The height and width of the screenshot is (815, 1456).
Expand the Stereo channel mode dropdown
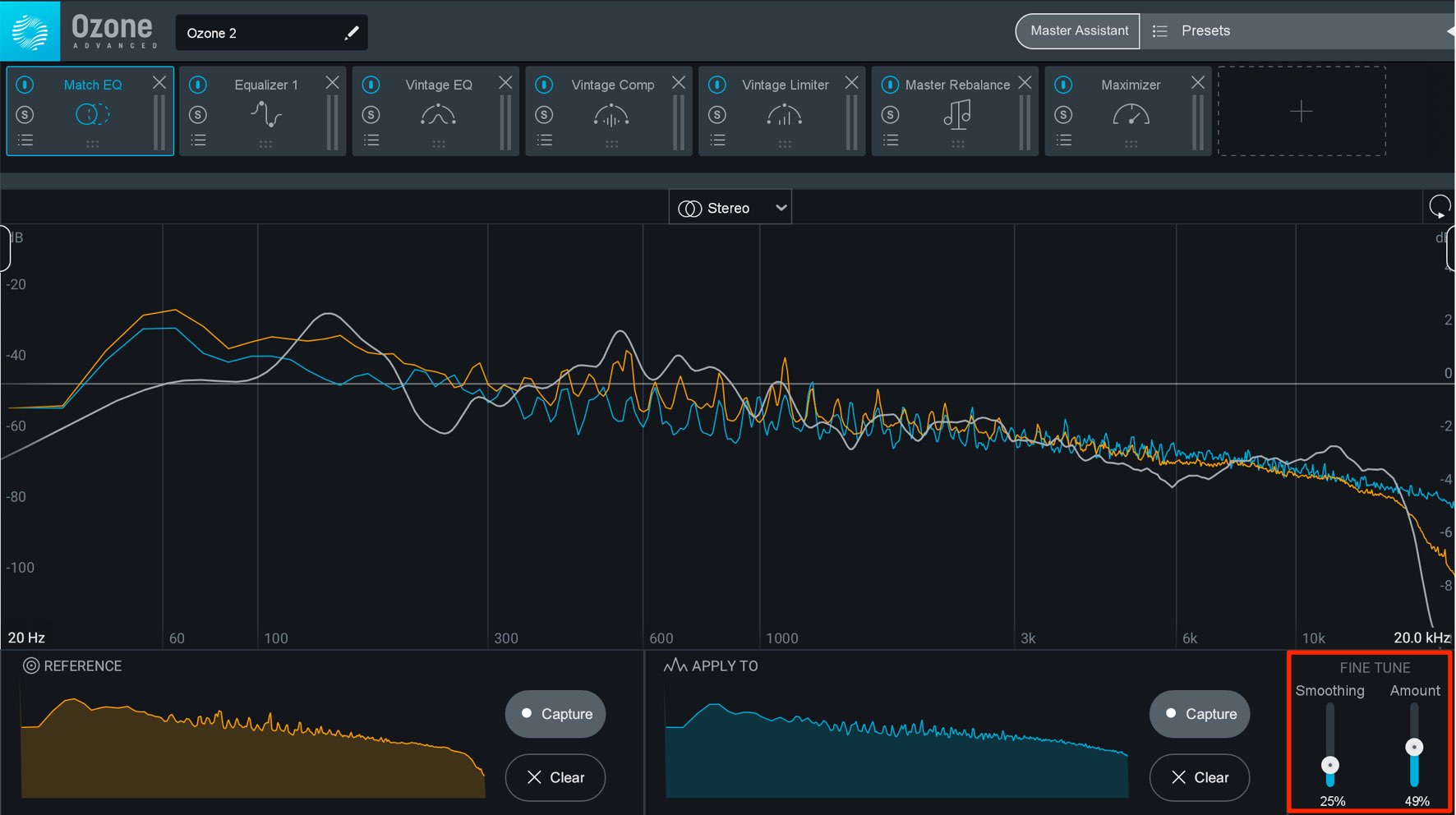(730, 208)
